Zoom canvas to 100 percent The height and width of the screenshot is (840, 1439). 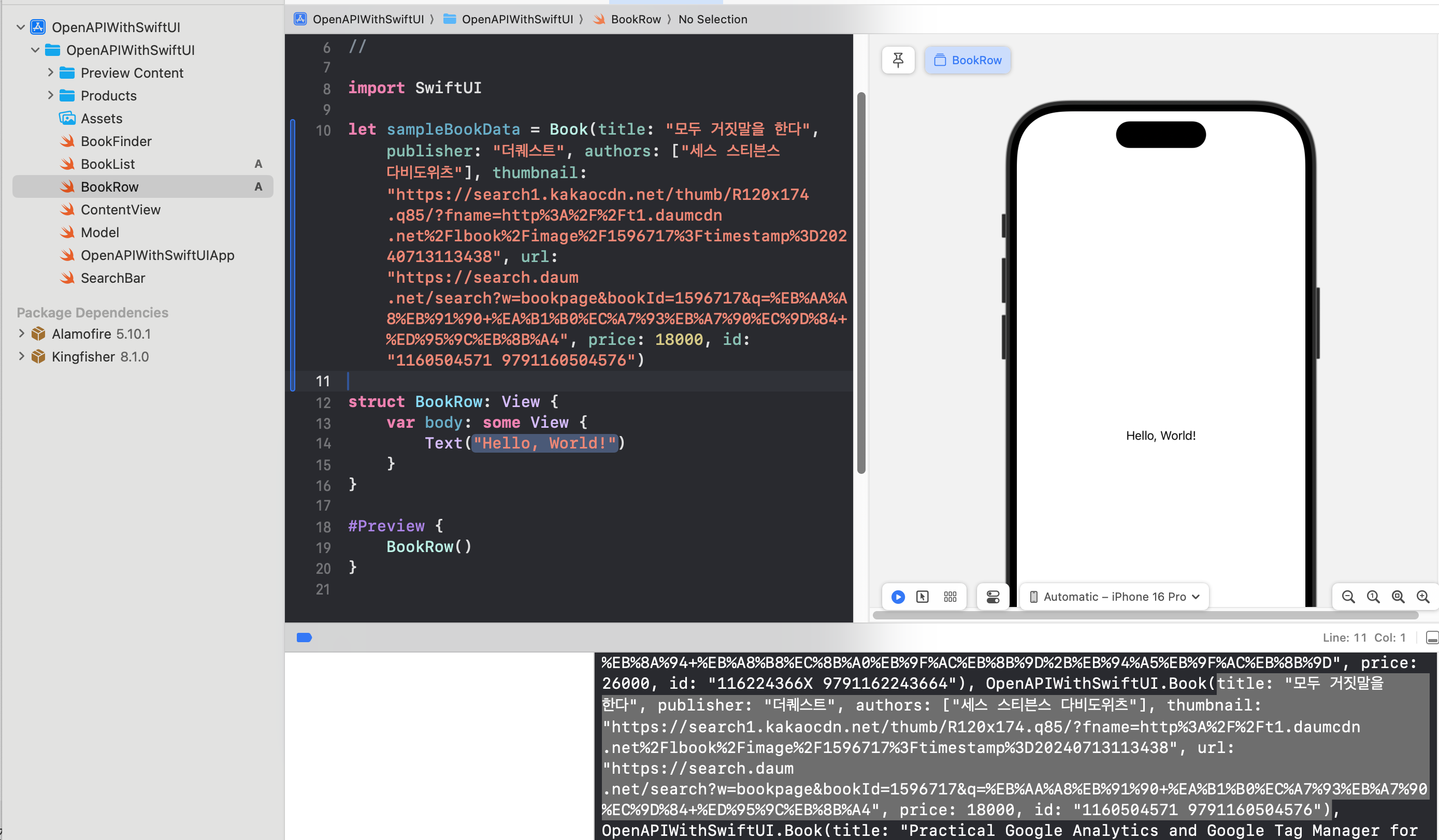tap(1373, 597)
